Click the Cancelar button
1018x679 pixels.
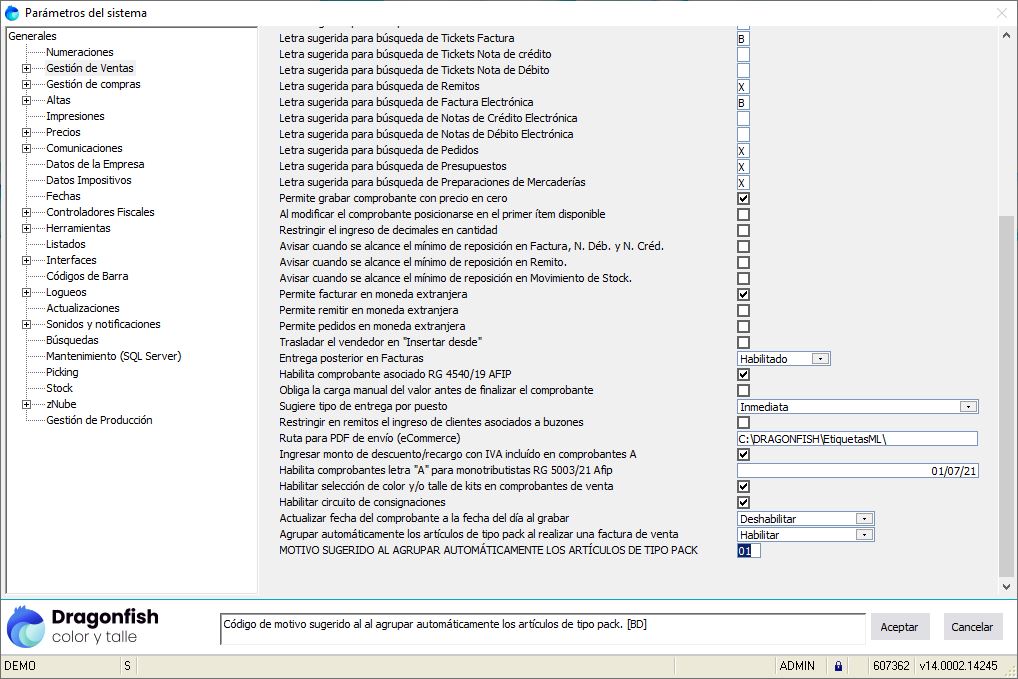[x=972, y=627]
